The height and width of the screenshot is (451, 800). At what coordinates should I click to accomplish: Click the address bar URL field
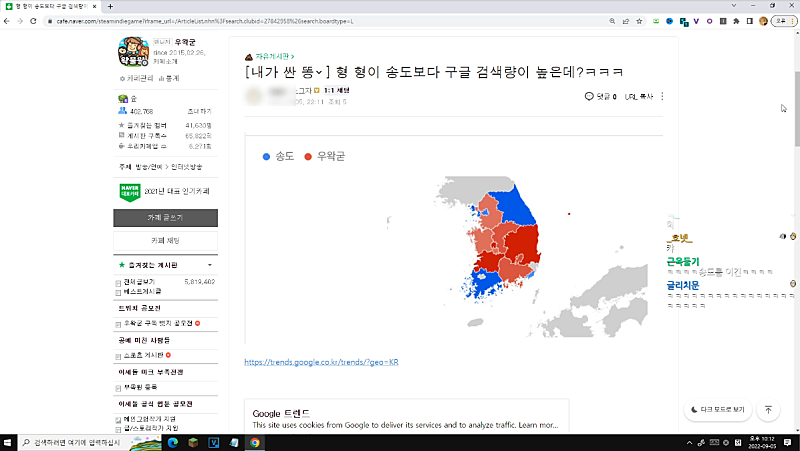click(327, 21)
